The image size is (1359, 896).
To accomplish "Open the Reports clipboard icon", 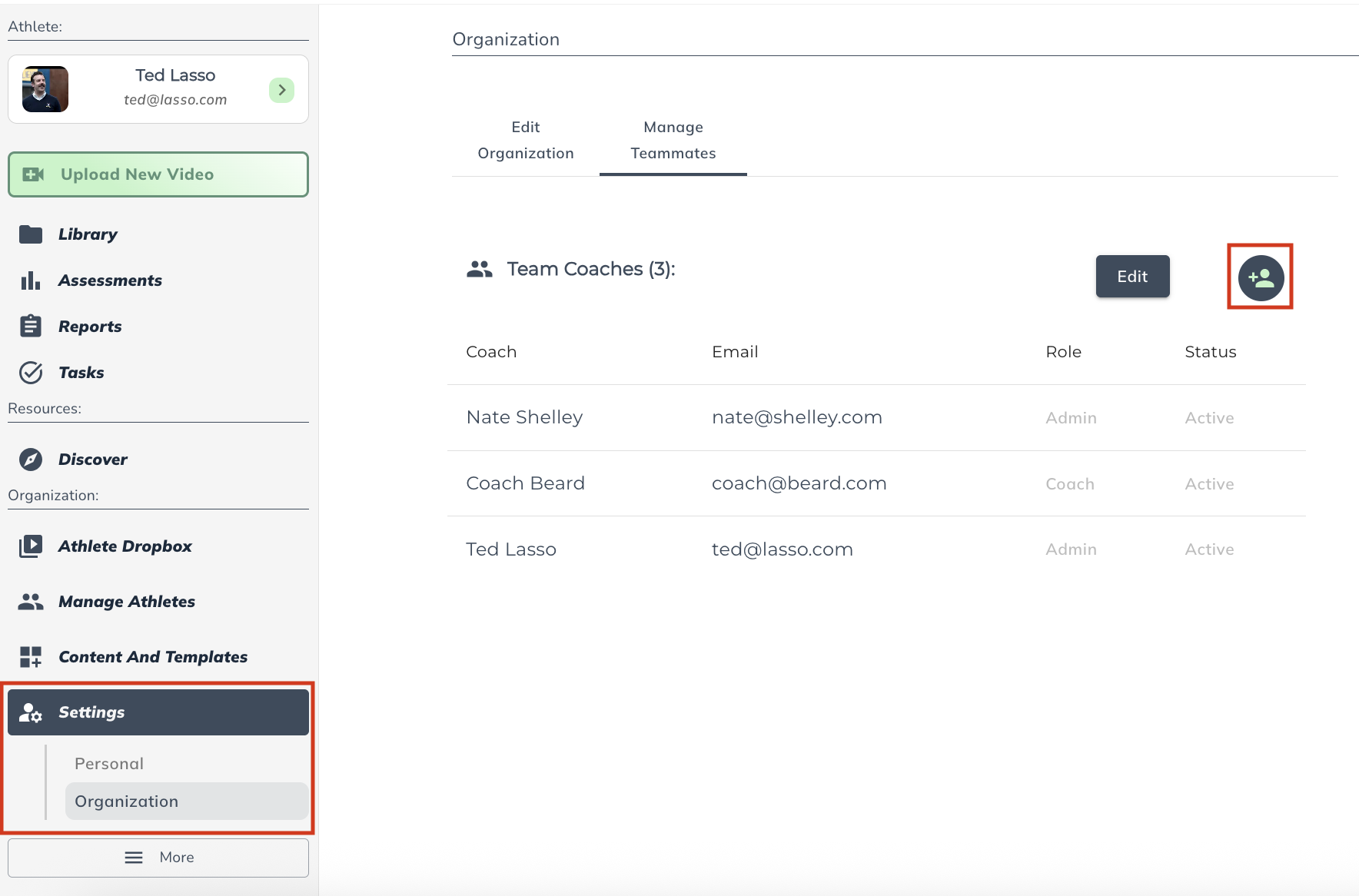I will point(31,327).
